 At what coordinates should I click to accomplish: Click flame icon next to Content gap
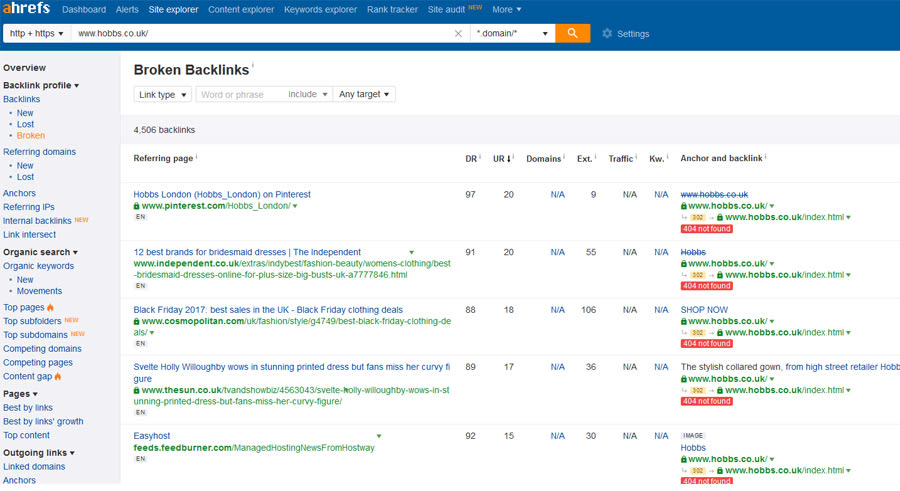58,376
